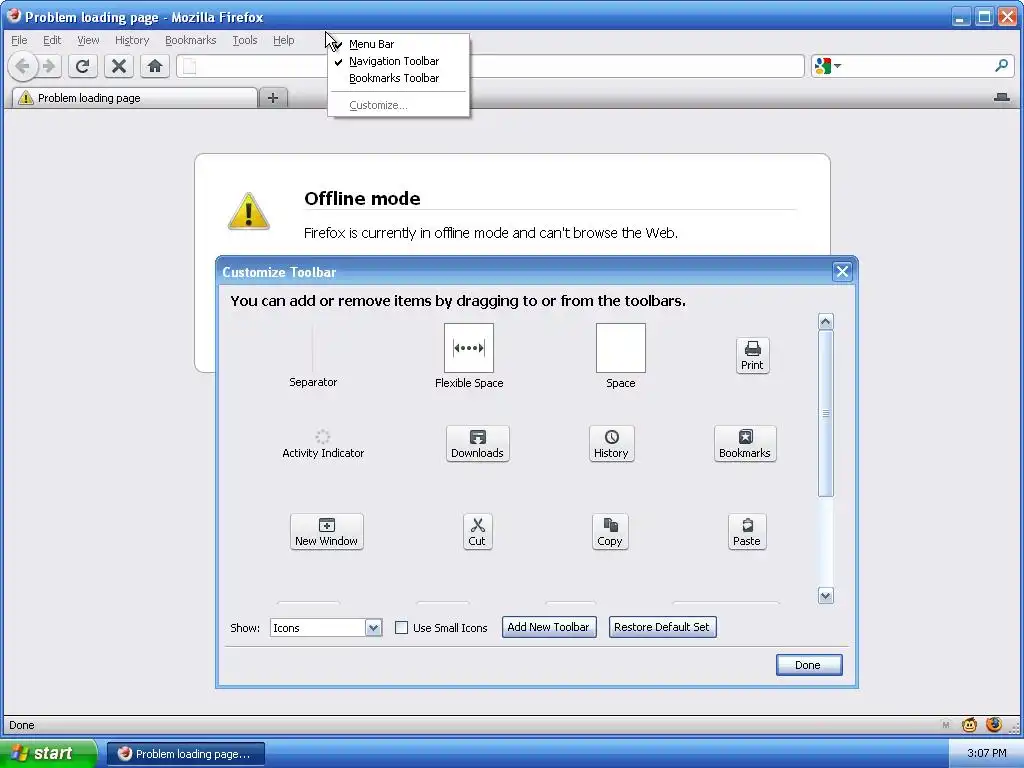Viewport: 1024px width, 768px height.
Task: Click the Firefox icon in status bar
Action: click(993, 724)
